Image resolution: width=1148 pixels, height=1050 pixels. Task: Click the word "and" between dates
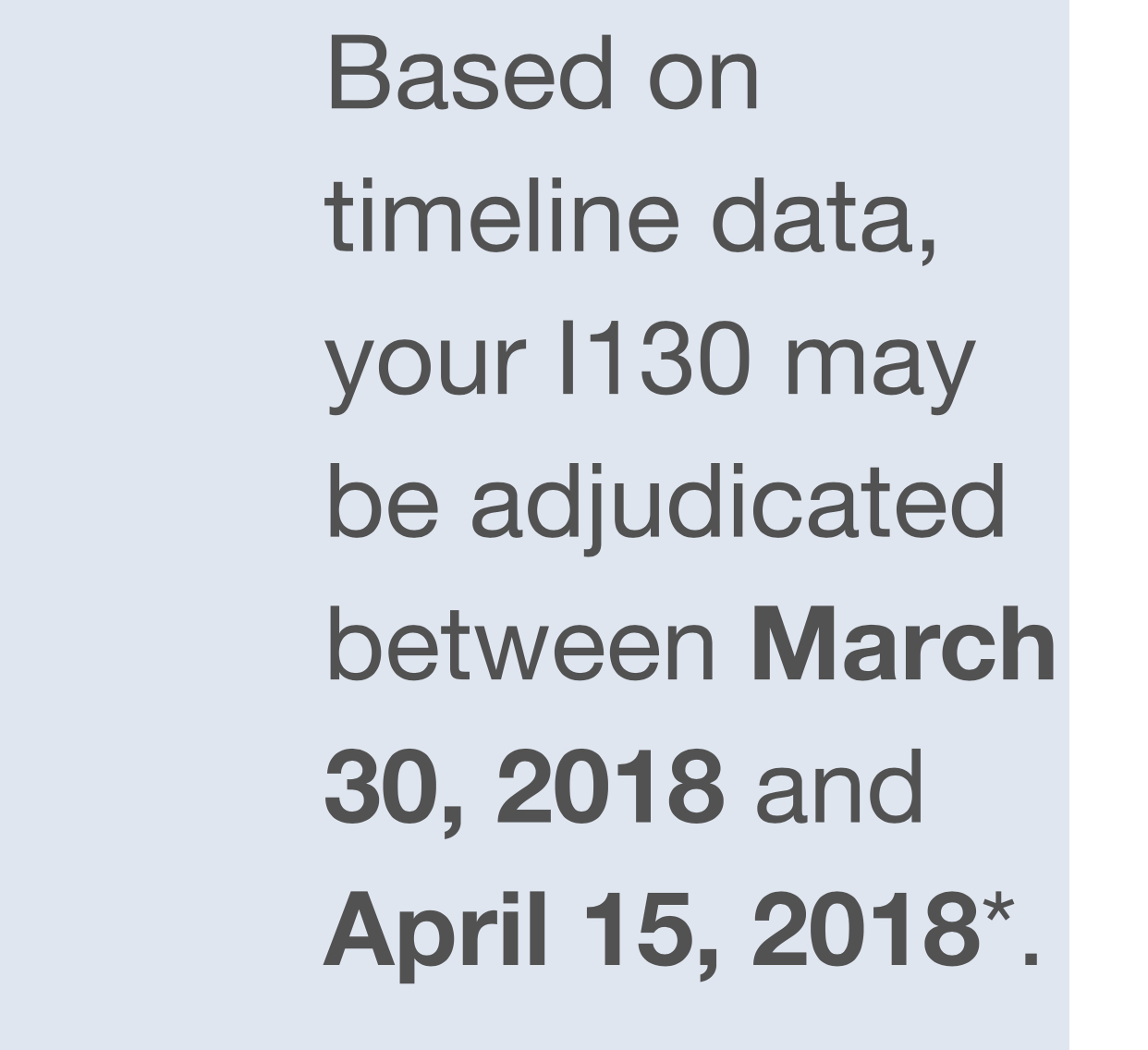click(839, 790)
